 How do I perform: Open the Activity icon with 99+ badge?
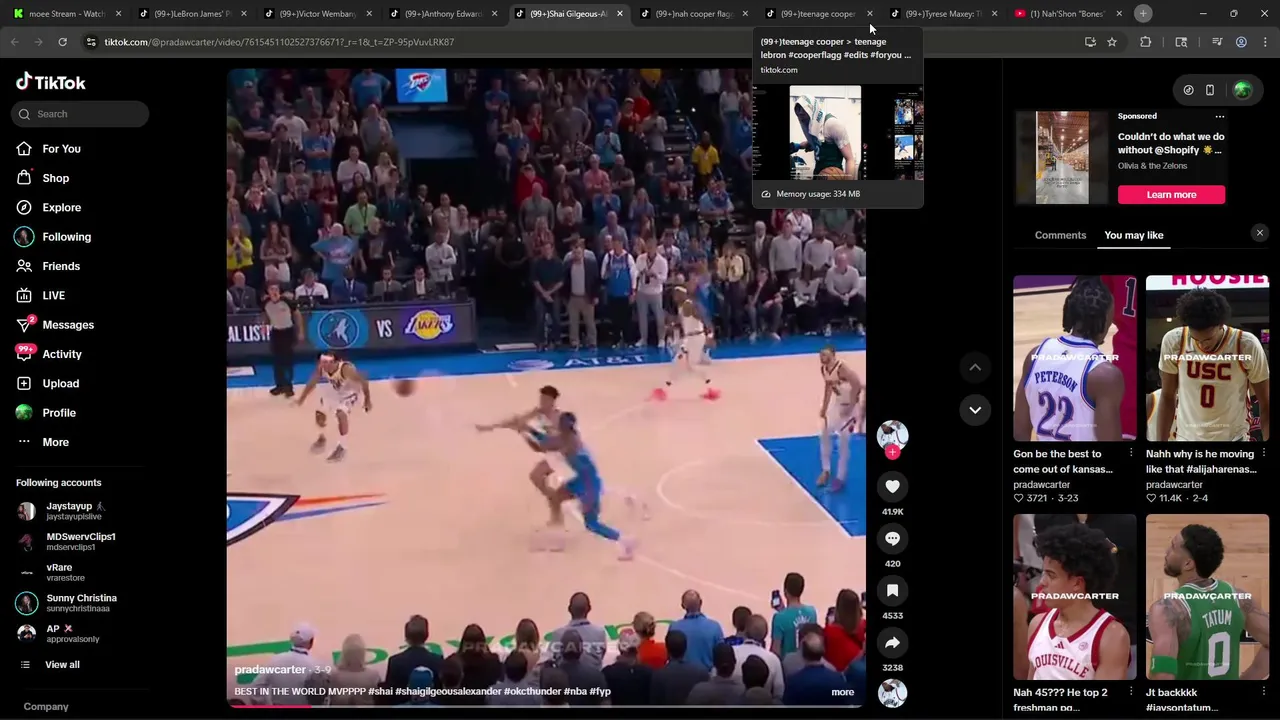click(24, 353)
